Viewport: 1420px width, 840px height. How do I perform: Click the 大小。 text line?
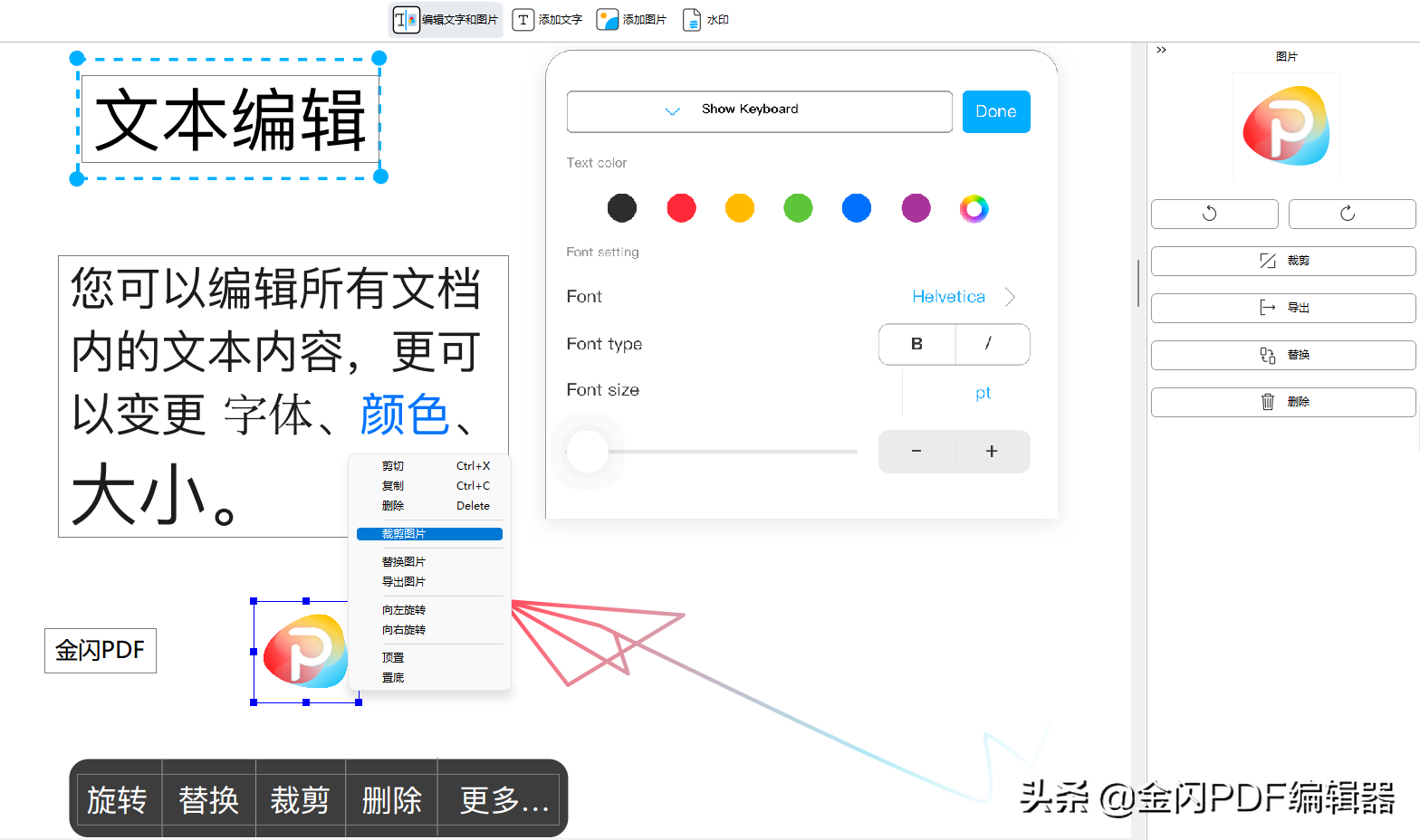154,494
